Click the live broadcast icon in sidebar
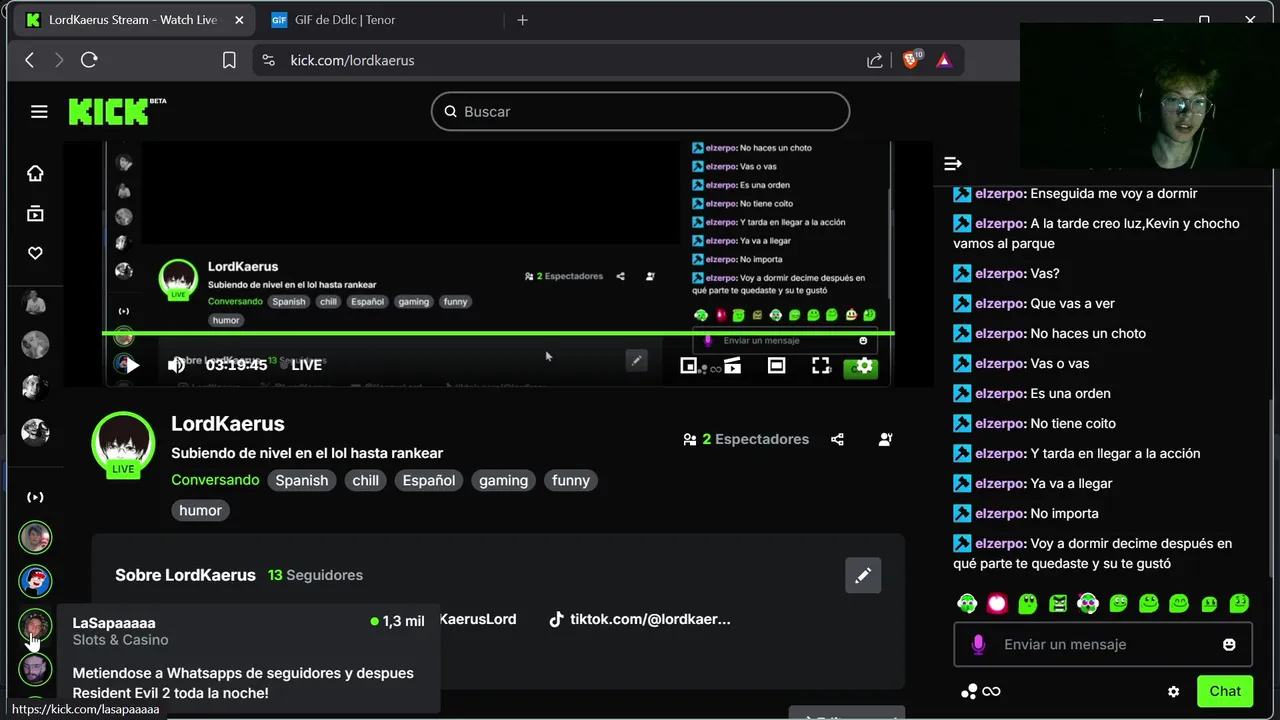The height and width of the screenshot is (720, 1280). (x=35, y=497)
